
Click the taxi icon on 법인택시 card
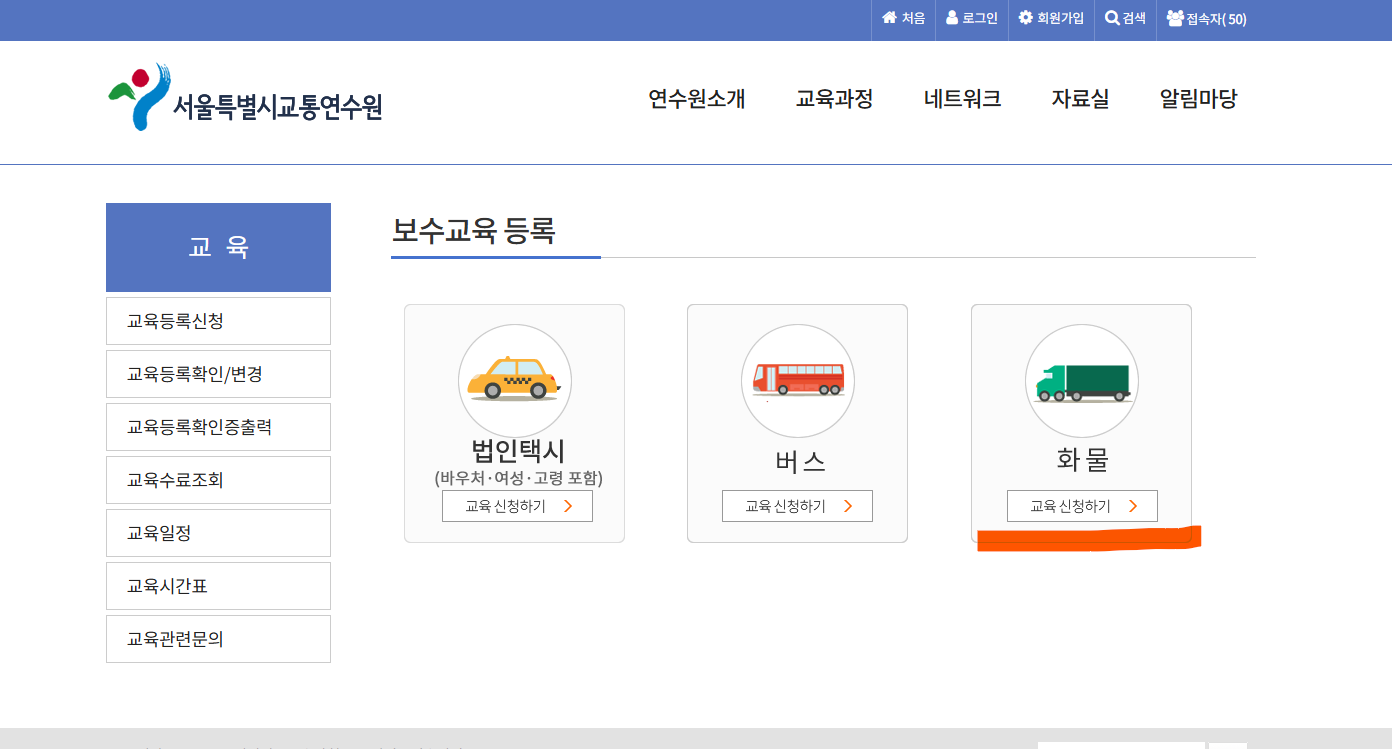[x=515, y=380]
